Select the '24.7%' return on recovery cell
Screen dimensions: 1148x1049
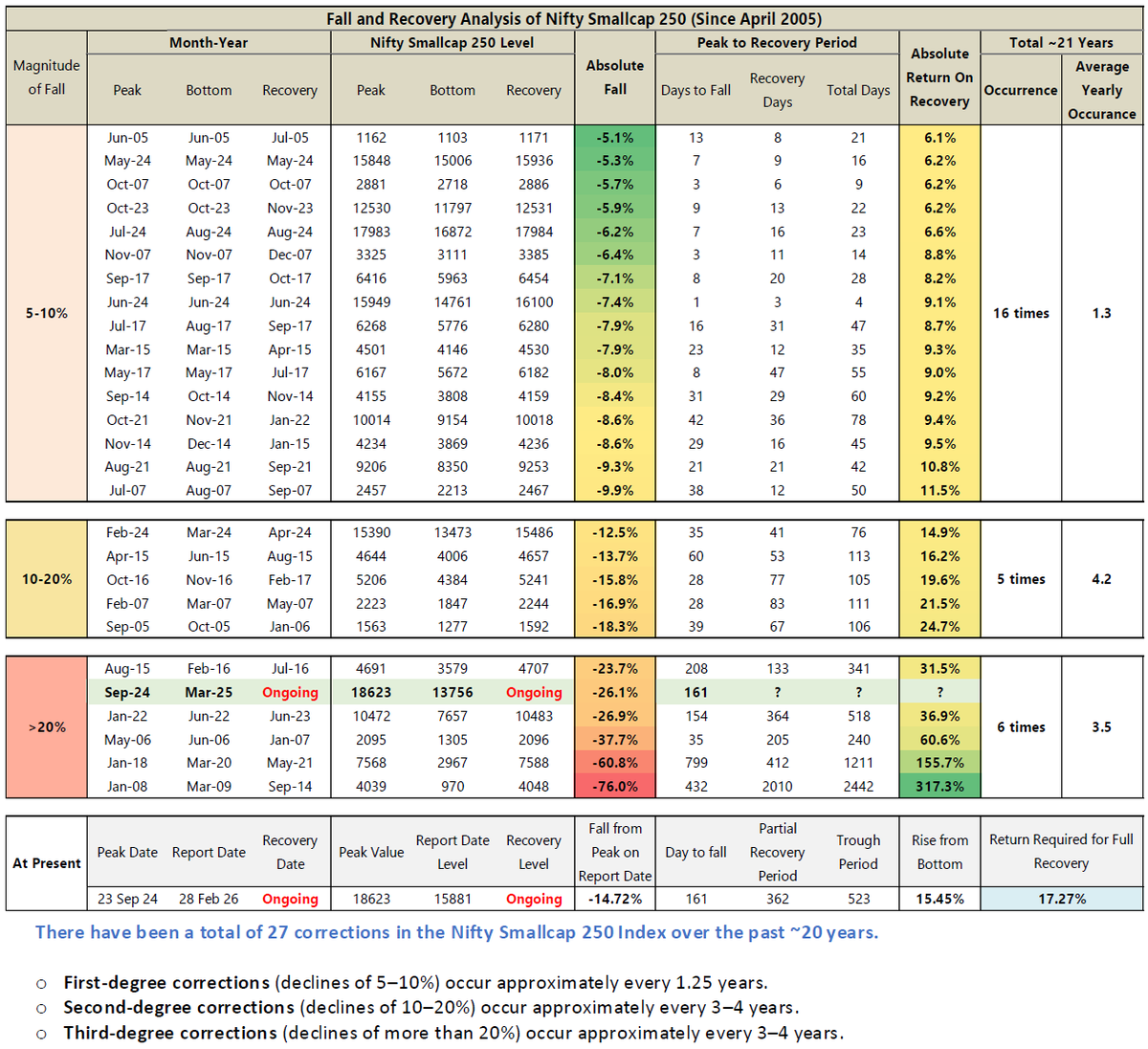coord(939,627)
